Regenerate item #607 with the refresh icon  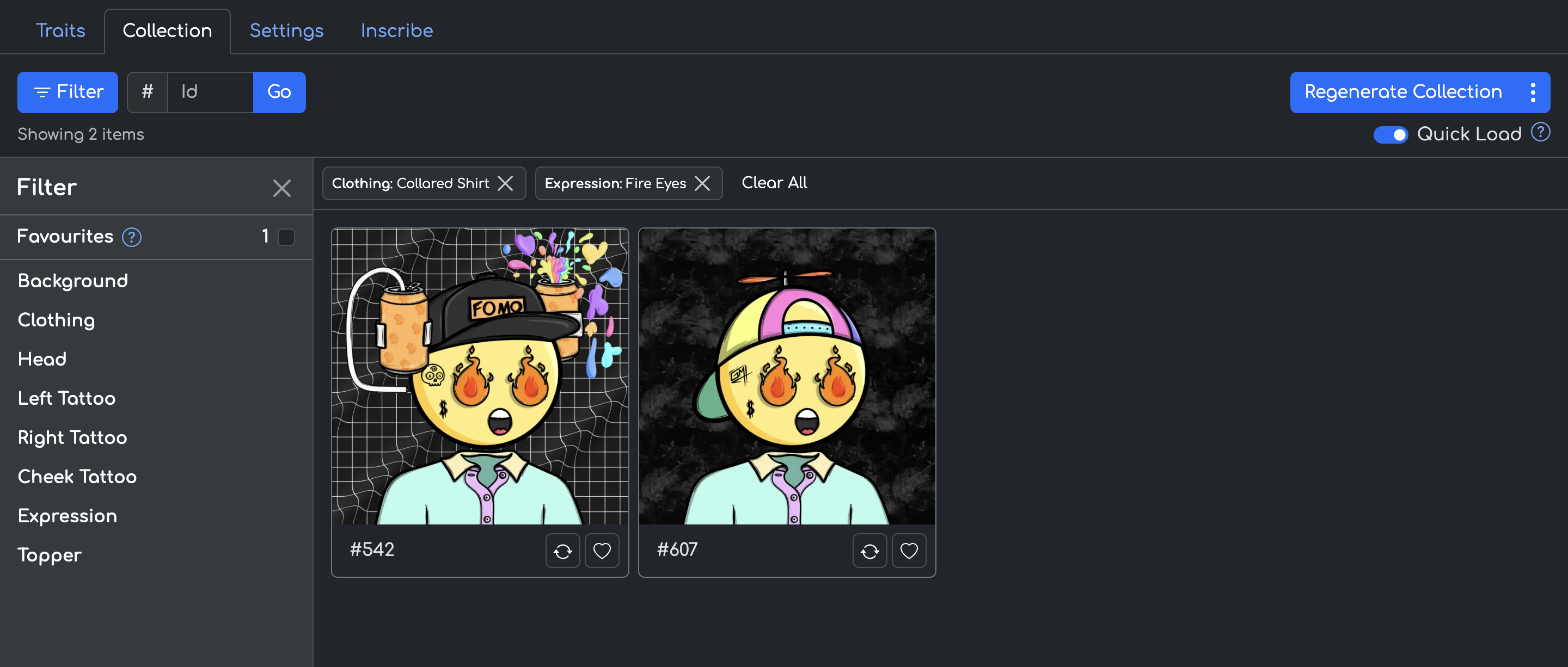[x=869, y=551]
